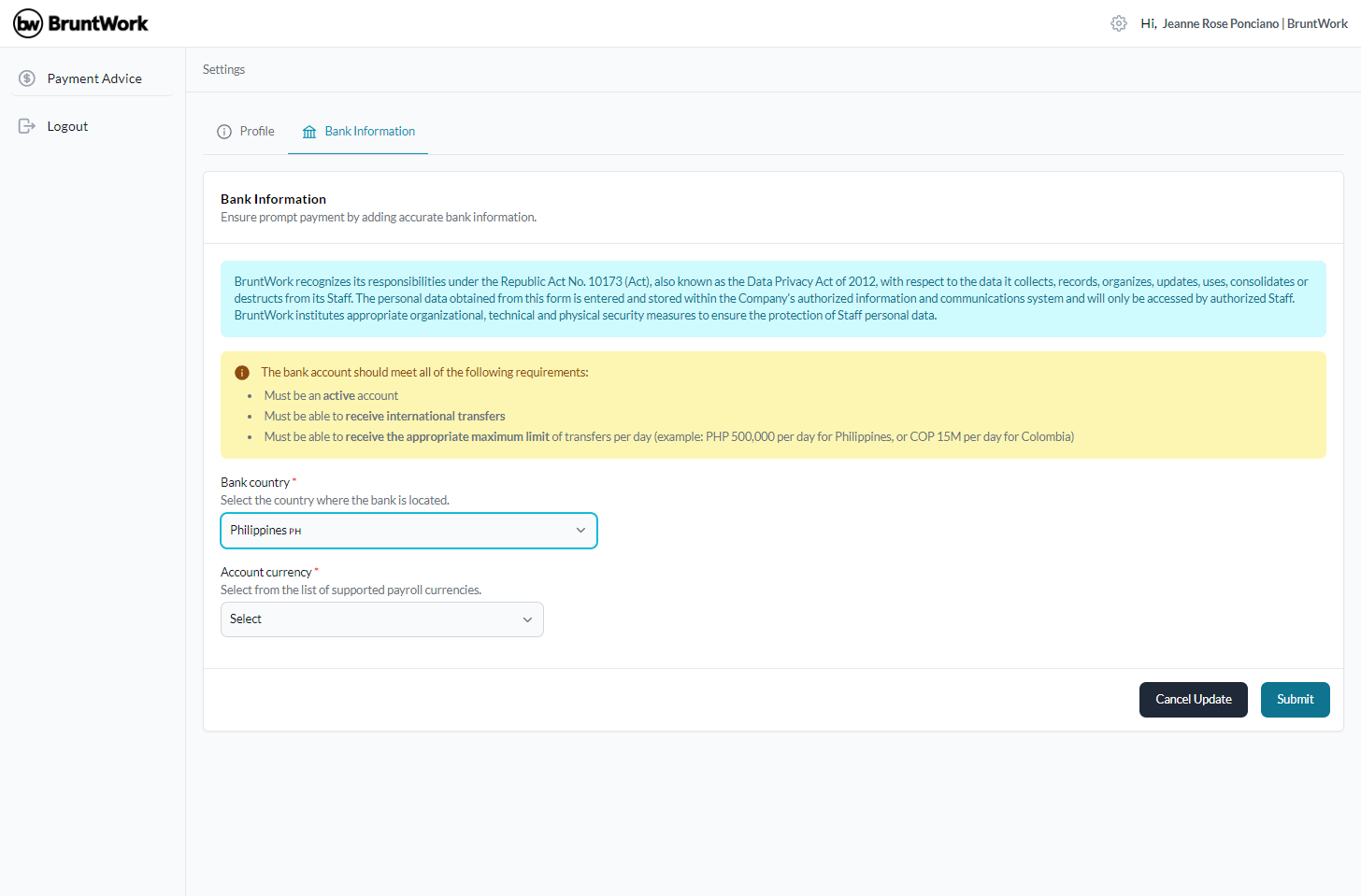
Task: Click the requirements warning info icon
Action: point(242,373)
